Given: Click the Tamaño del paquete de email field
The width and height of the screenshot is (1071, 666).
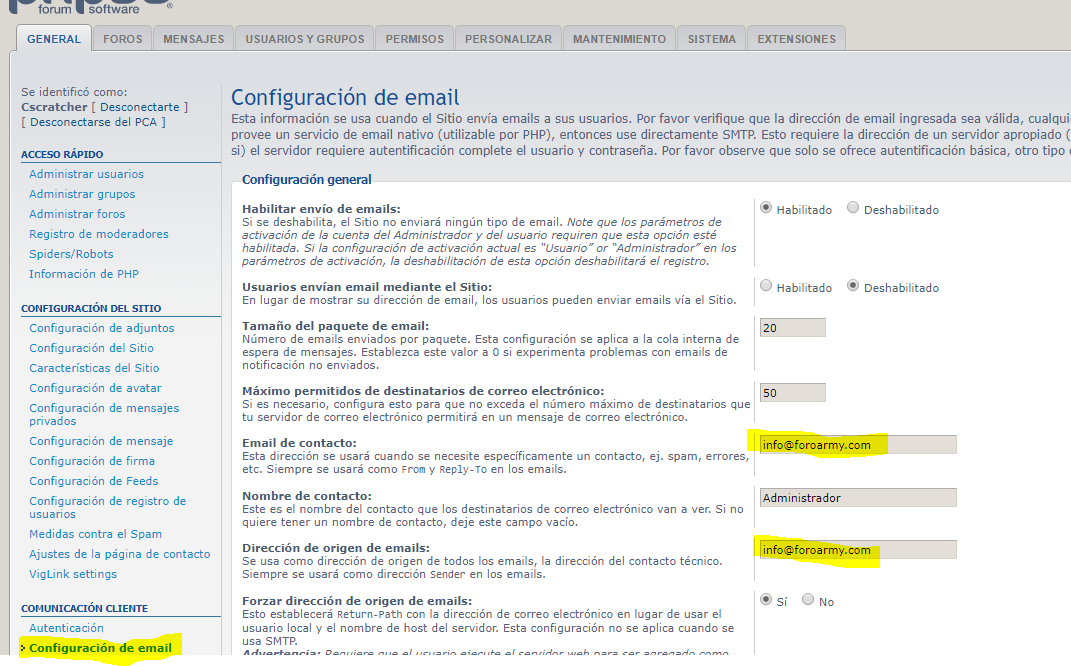Looking at the screenshot, I should tap(792, 327).
